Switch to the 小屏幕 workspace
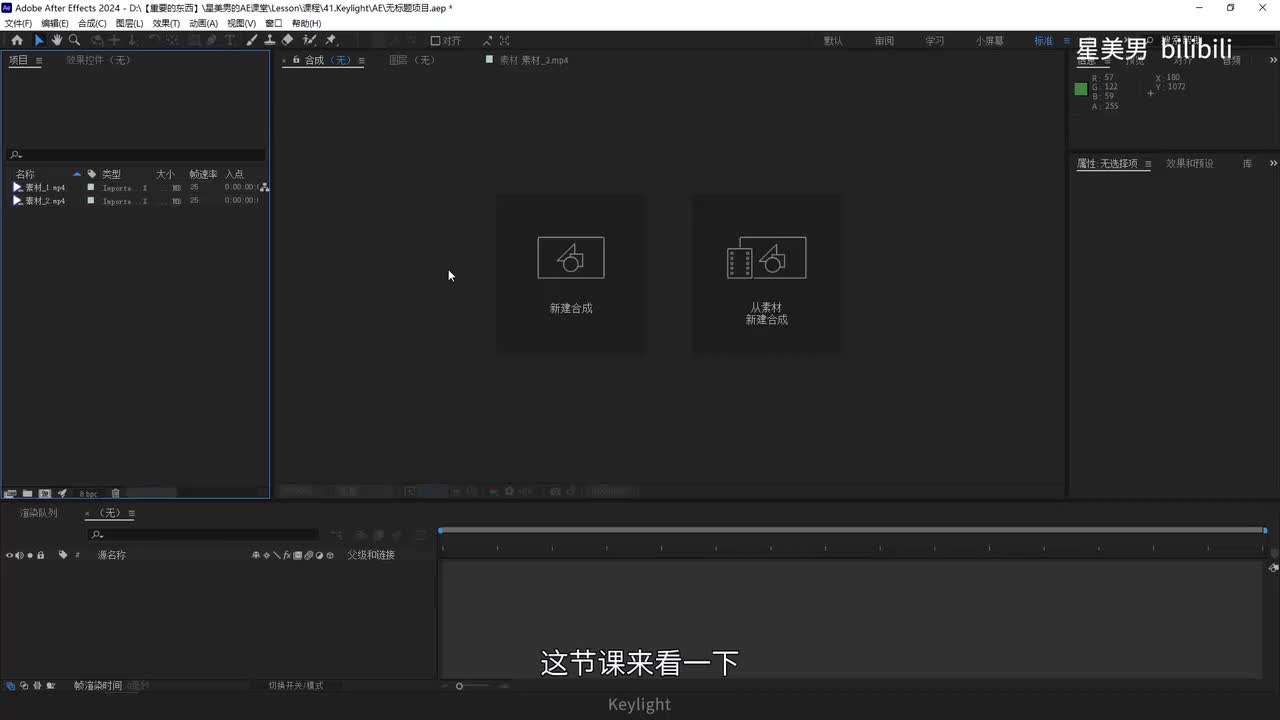 [x=990, y=41]
